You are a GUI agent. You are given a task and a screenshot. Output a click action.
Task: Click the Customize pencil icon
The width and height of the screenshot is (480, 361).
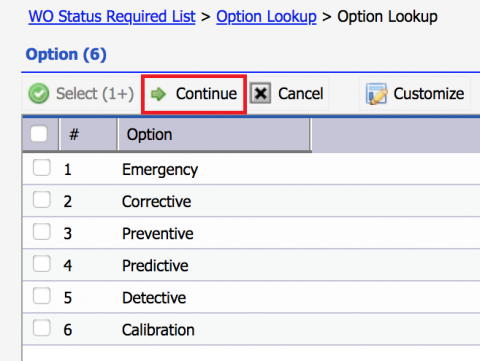[376, 94]
